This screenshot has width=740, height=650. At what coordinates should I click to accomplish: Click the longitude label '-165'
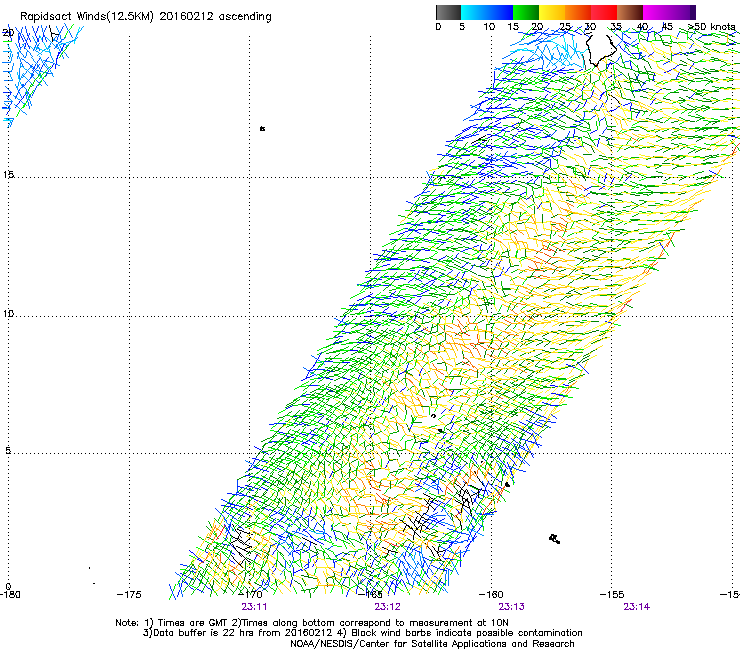[x=371, y=594]
